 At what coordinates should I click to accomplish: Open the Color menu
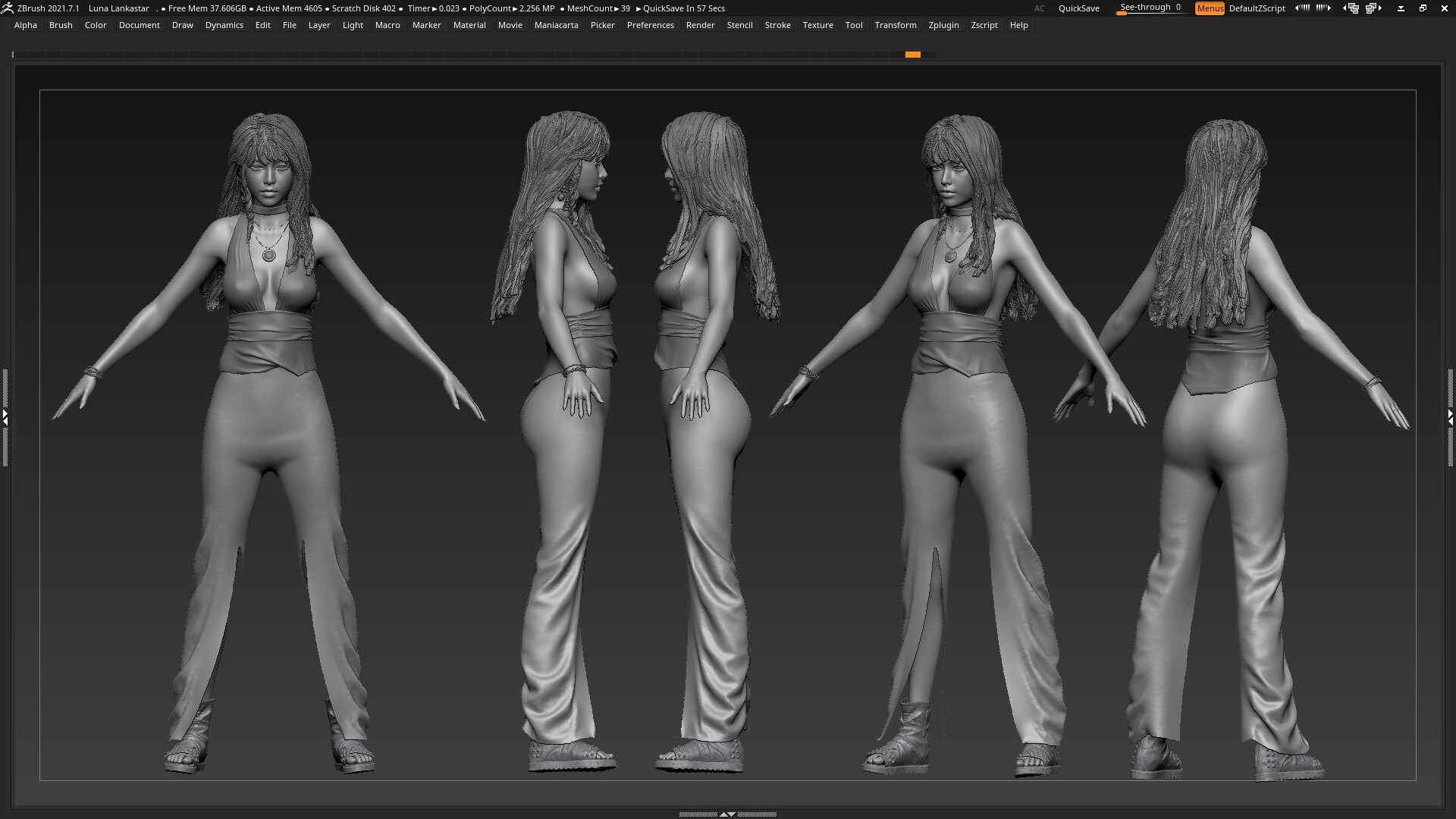(96, 25)
